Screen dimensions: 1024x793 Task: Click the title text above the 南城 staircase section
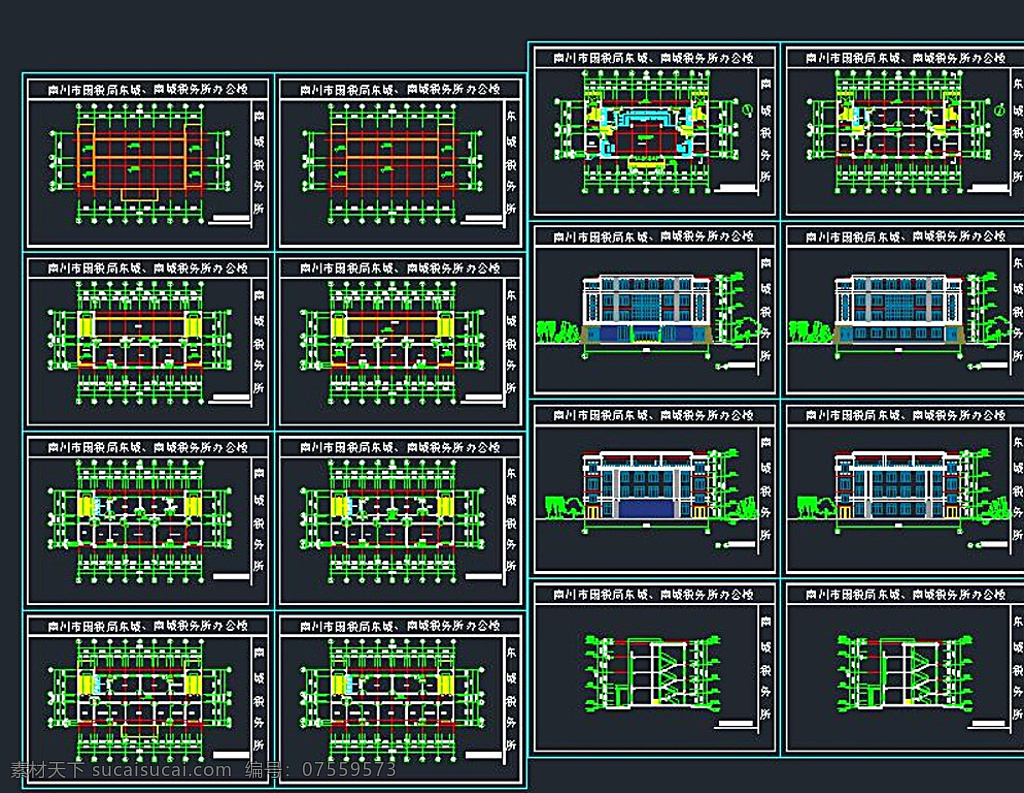pyautogui.click(x=654, y=594)
